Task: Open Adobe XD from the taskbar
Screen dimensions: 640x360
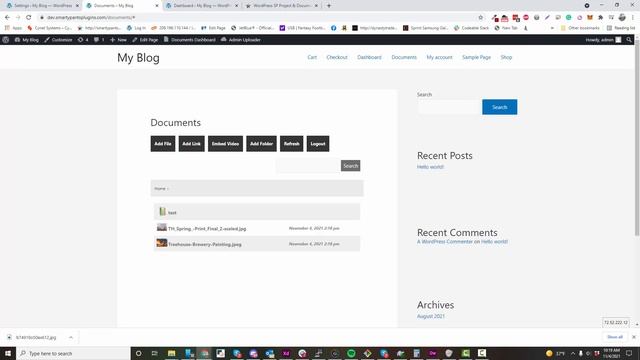Action: click(x=286, y=353)
